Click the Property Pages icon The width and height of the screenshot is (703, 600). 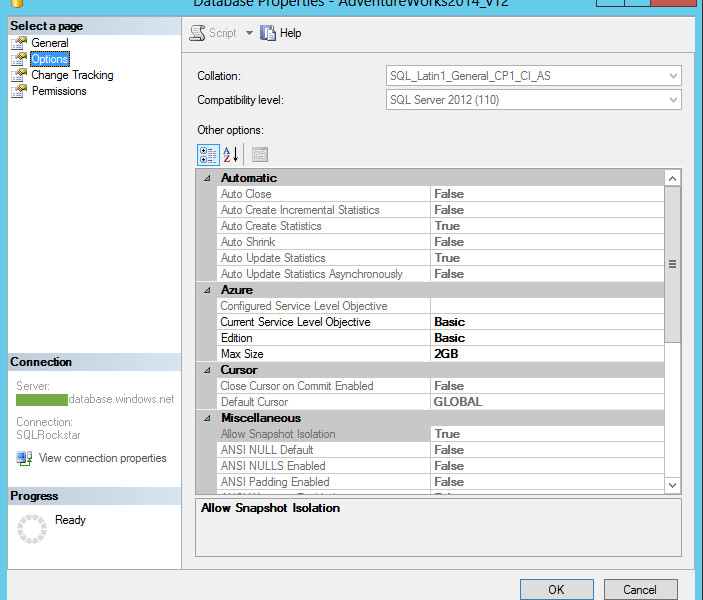click(x=260, y=155)
